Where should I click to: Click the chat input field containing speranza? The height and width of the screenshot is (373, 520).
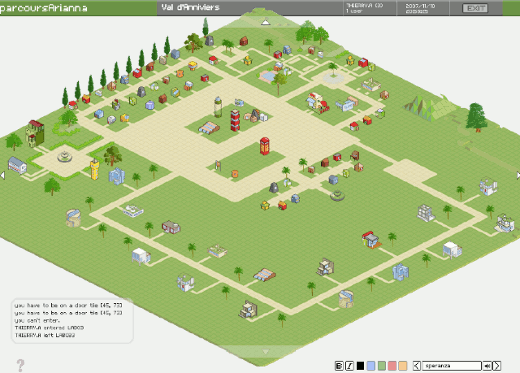point(452,366)
